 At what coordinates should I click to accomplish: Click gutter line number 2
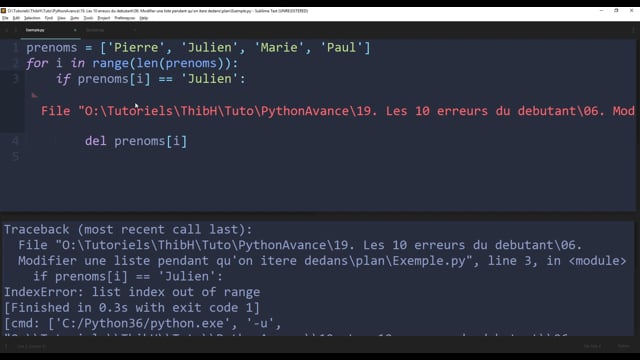[x=16, y=63]
